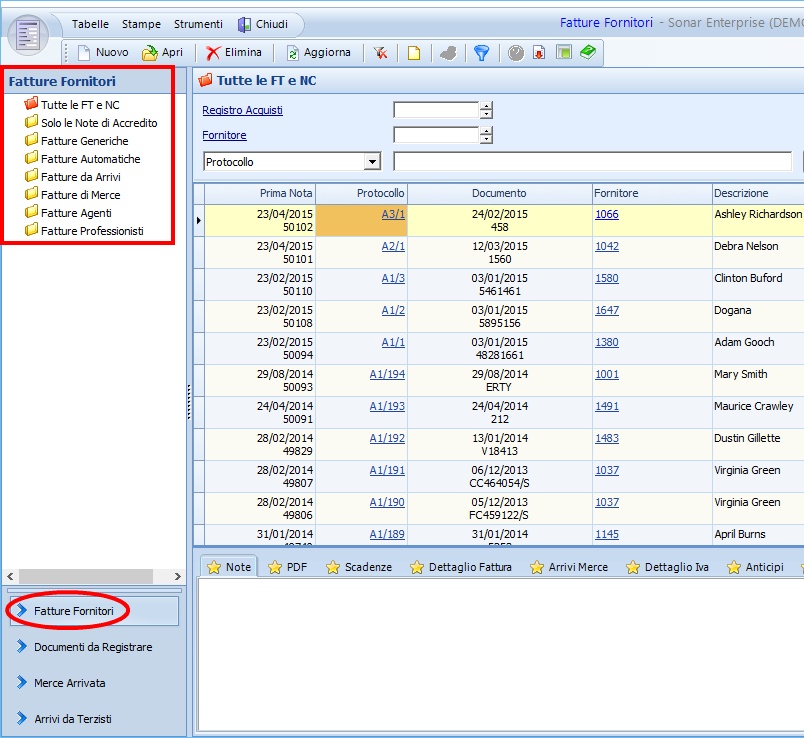This screenshot has height=738, width=804.
Task: Select Fatture Automatiche folder in tree
Action: click(90, 159)
